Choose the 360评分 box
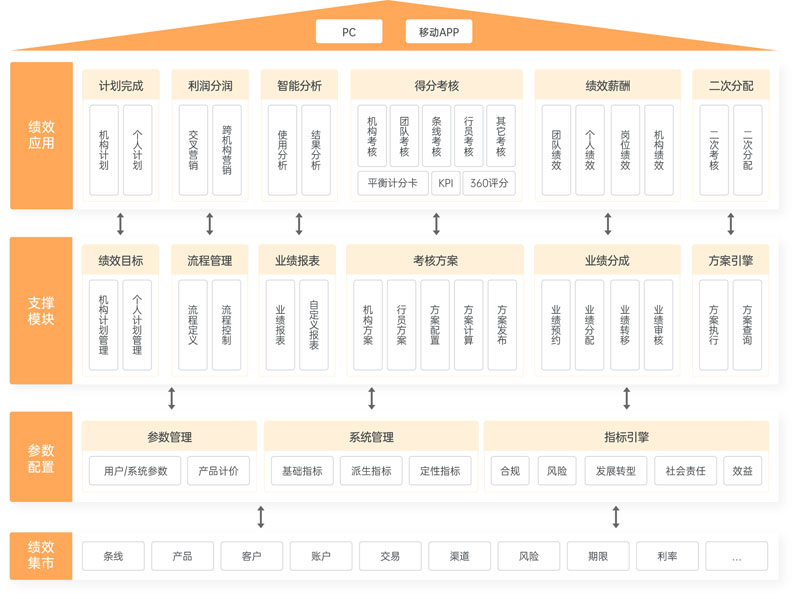The width and height of the screenshot is (800, 599). tap(489, 183)
